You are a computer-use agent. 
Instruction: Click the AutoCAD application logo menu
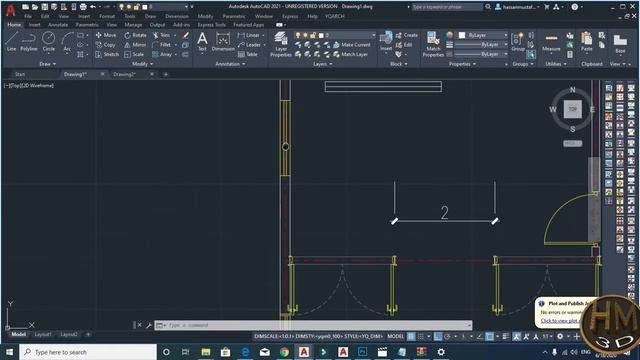pos(11,11)
